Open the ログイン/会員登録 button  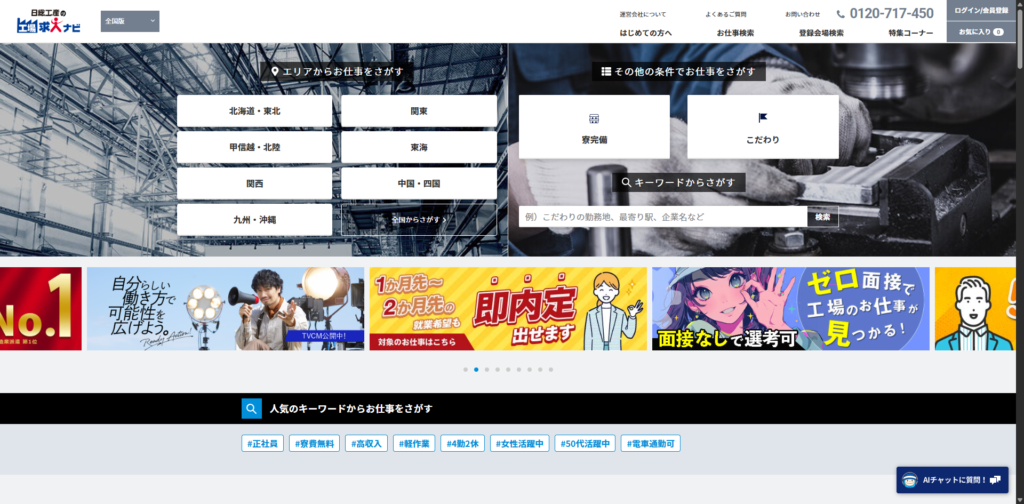pos(981,10)
